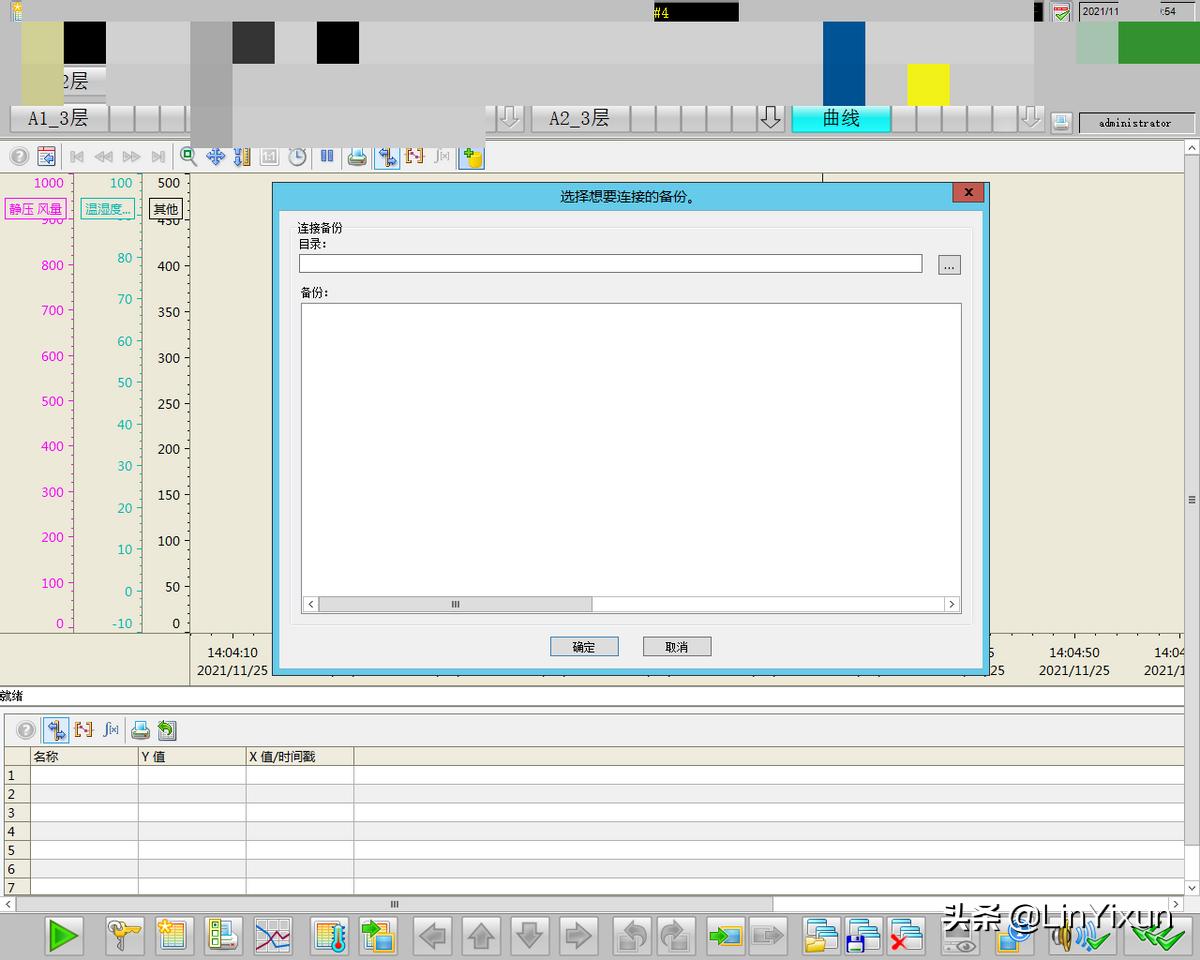Click the 确定 button in the dialog
This screenshot has width=1200, height=960.
584,647
